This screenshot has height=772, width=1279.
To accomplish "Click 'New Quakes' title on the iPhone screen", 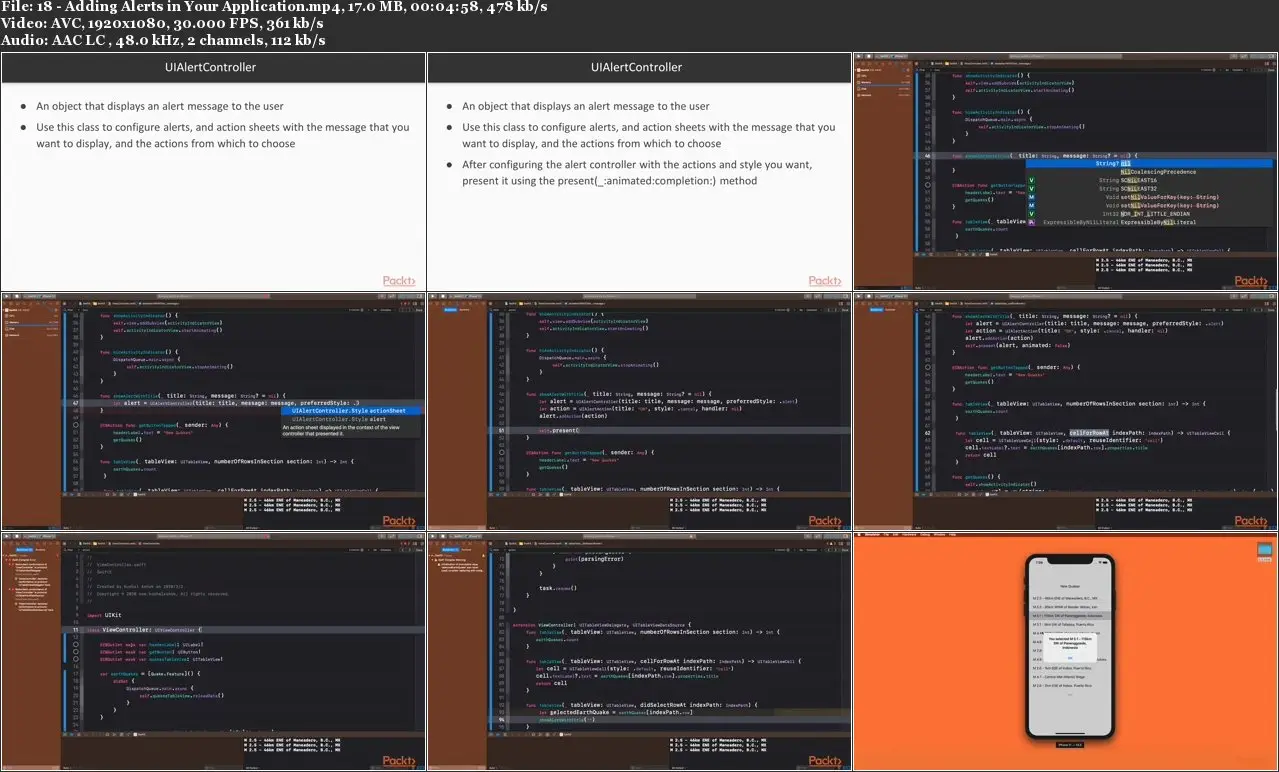I will (x=1070, y=586).
